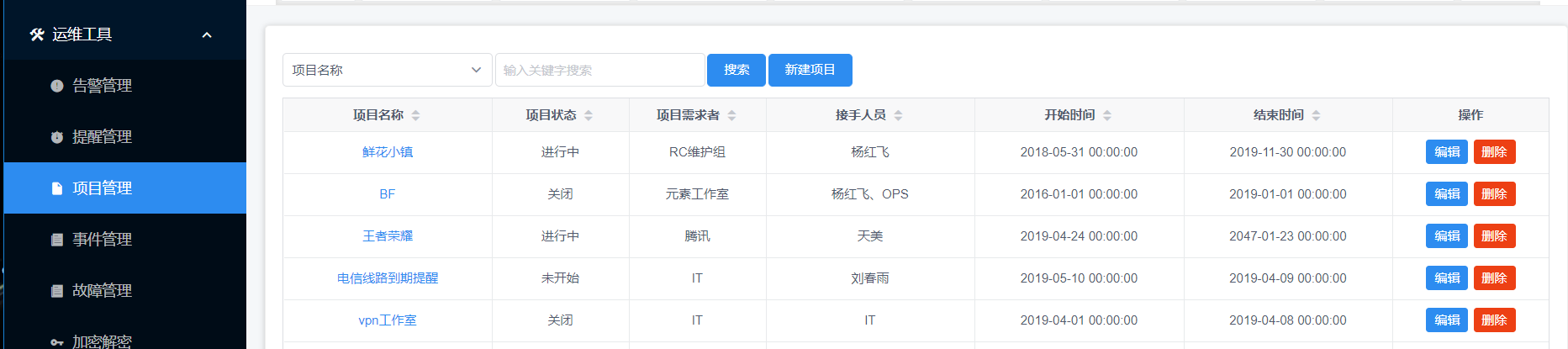Click the 加密解密 key icon

57,342
